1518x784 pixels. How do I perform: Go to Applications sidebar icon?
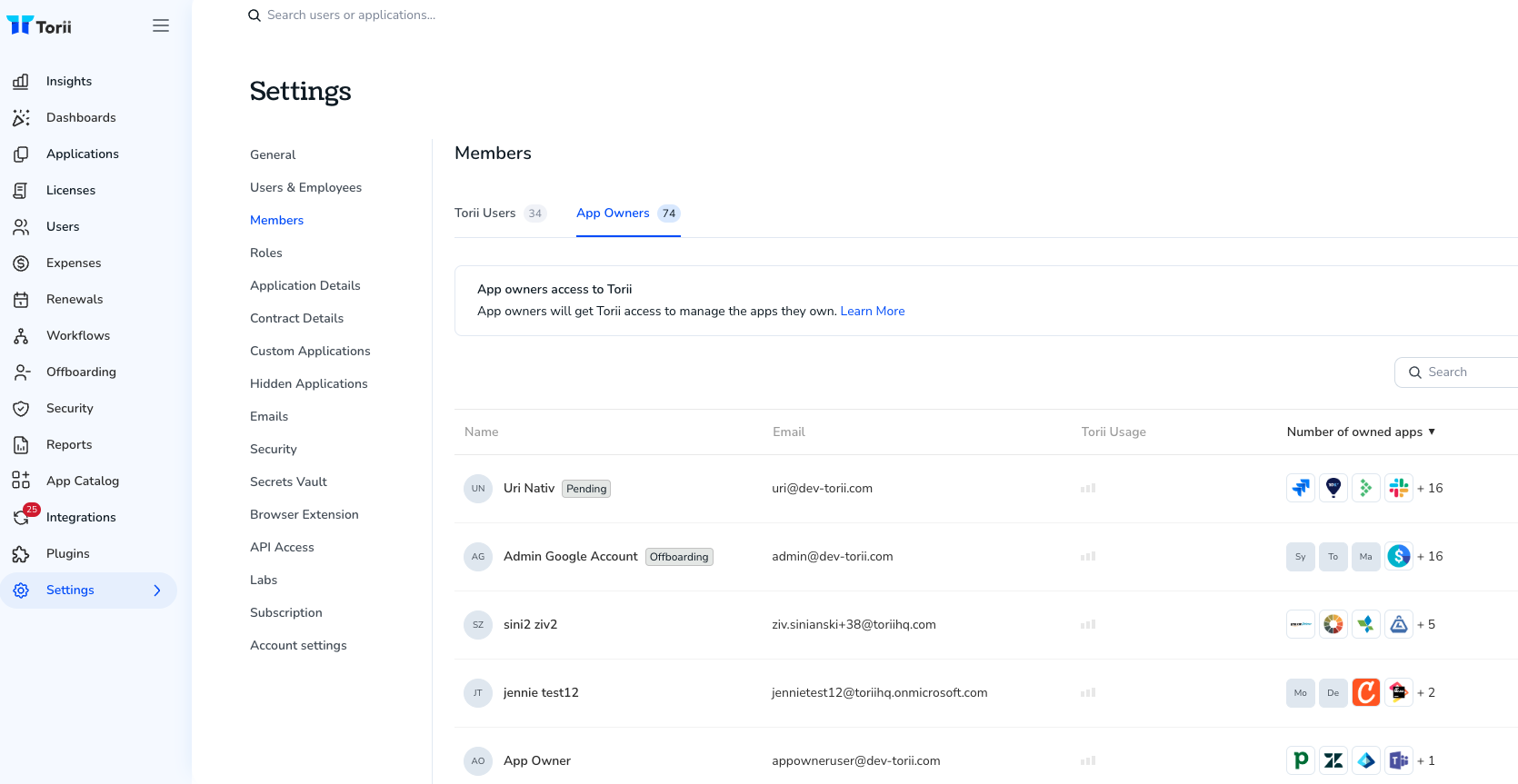click(x=21, y=154)
